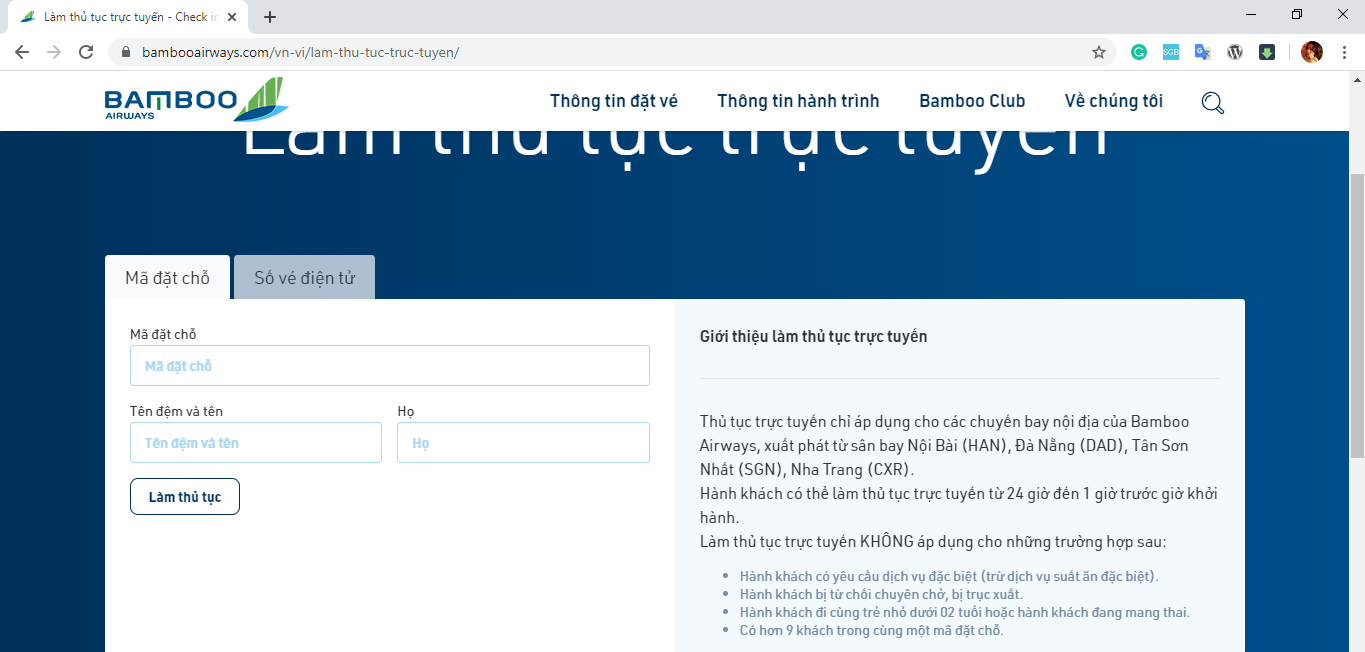This screenshot has width=1365, height=652.
Task: Open the Grammarly extension
Action: (1139, 52)
